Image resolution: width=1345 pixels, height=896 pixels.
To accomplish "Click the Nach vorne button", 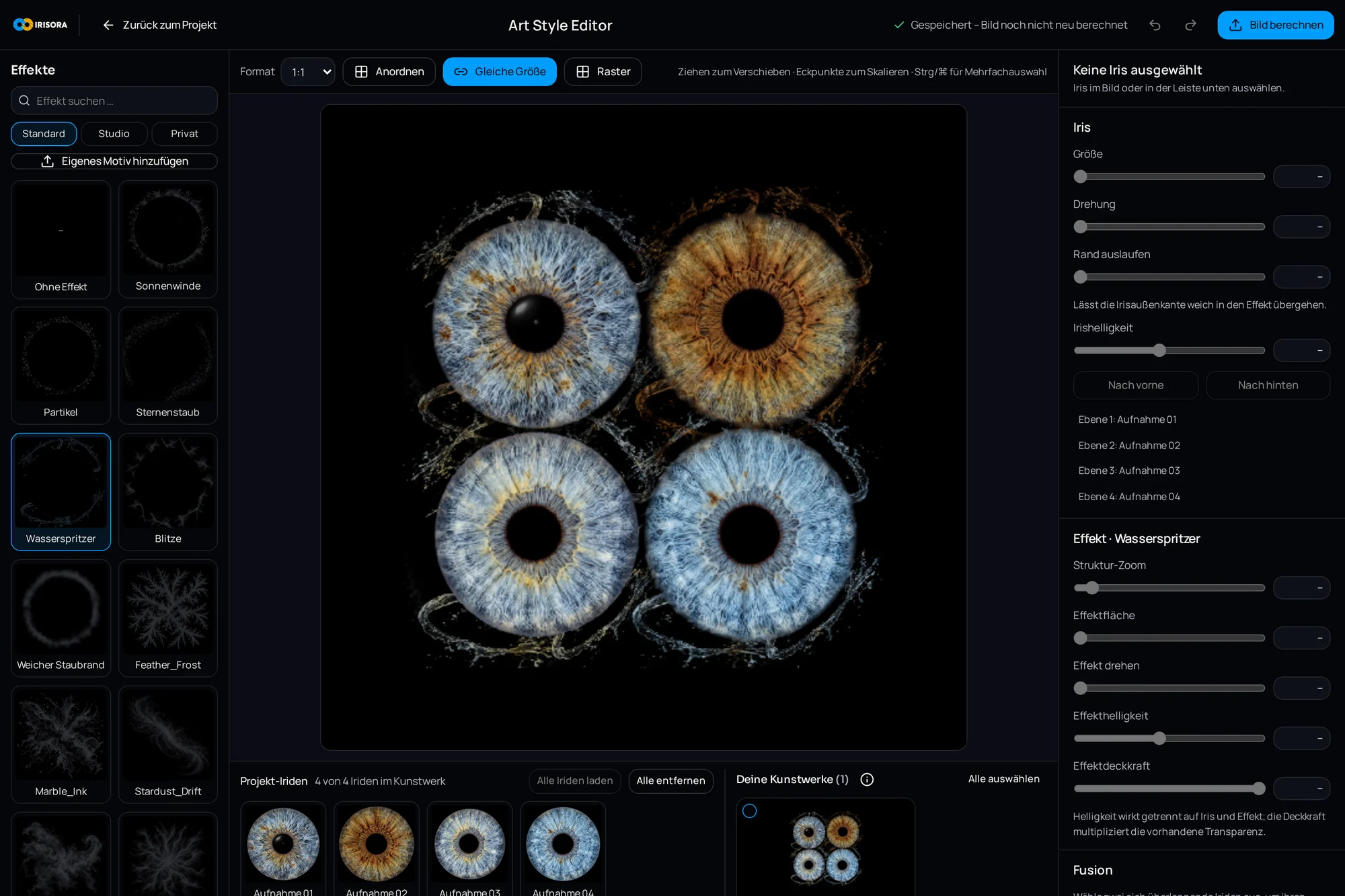I will pos(1135,385).
